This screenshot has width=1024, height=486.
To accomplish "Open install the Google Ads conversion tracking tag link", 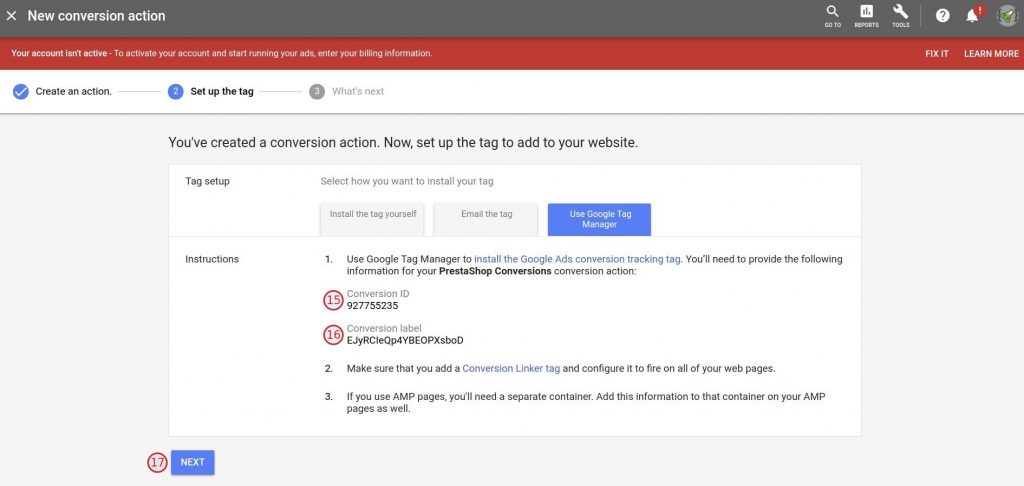I will coord(577,259).
